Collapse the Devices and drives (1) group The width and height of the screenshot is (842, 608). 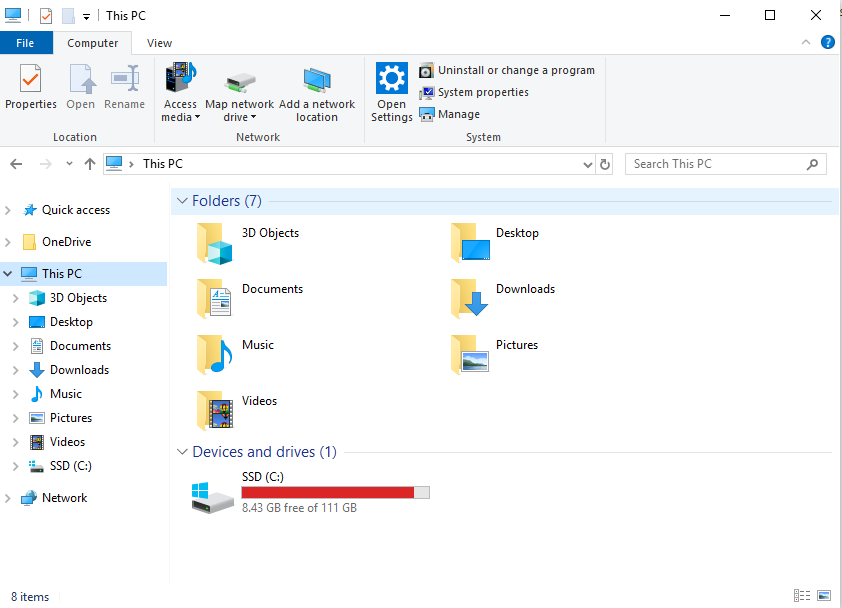182,452
